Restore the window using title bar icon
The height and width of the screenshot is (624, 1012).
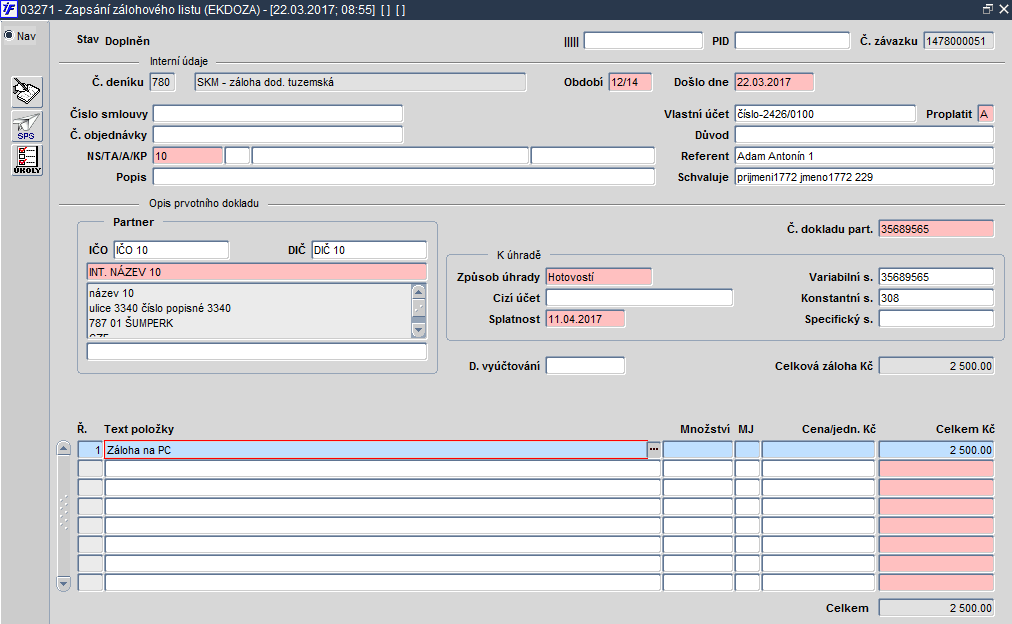point(987,9)
